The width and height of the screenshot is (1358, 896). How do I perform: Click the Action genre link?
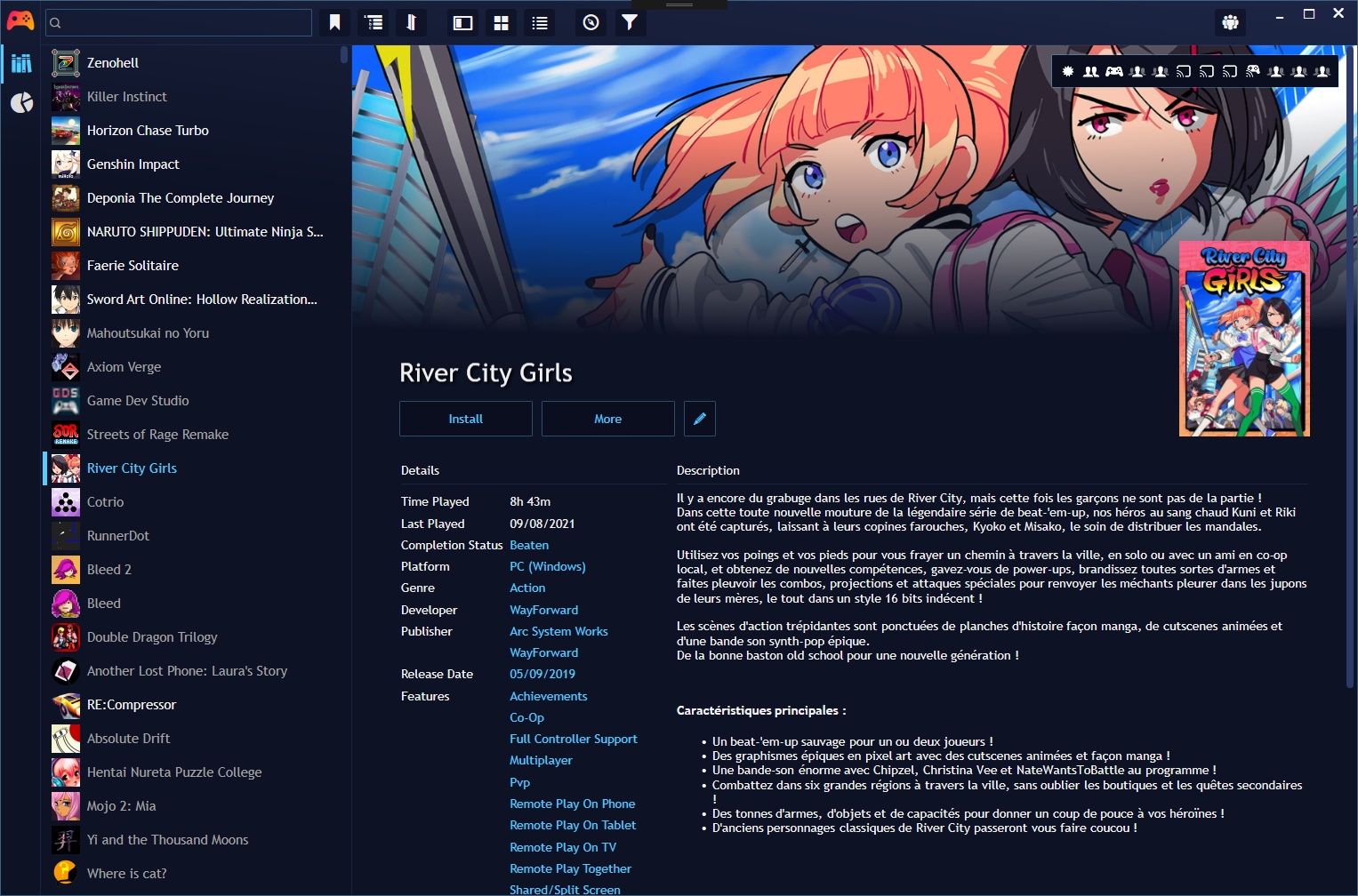click(x=527, y=588)
